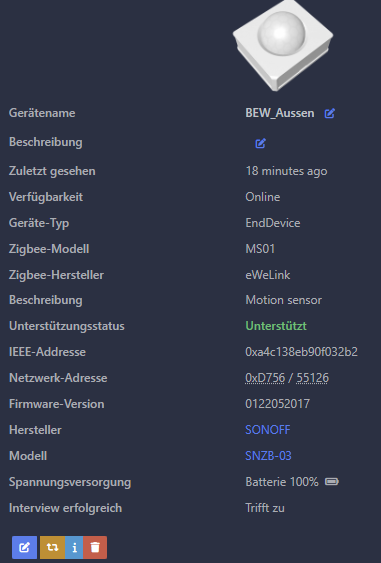
Task: Click the red trash delete device button
Action: 95,547
